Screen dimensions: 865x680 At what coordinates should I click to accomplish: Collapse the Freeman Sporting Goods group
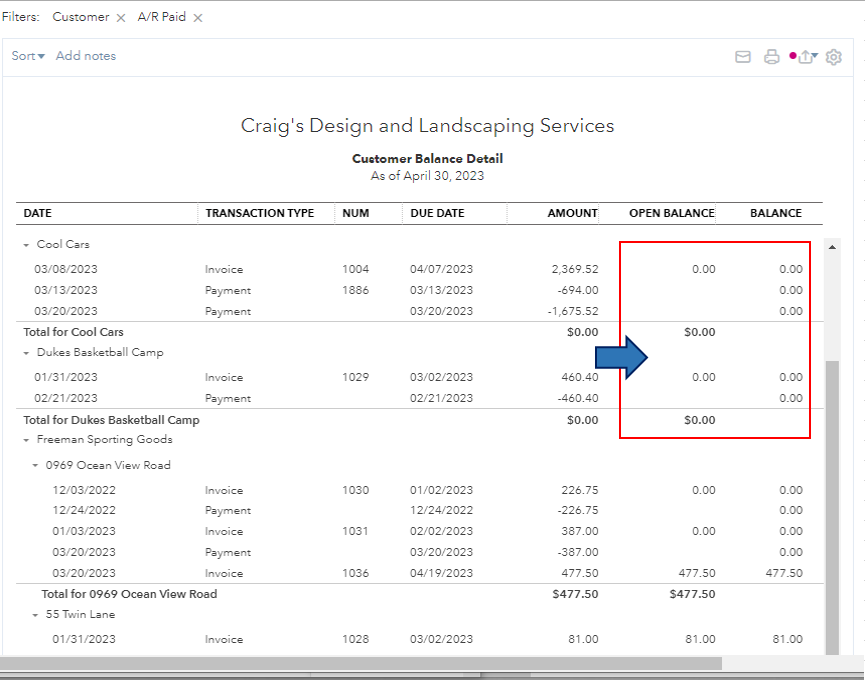point(26,440)
